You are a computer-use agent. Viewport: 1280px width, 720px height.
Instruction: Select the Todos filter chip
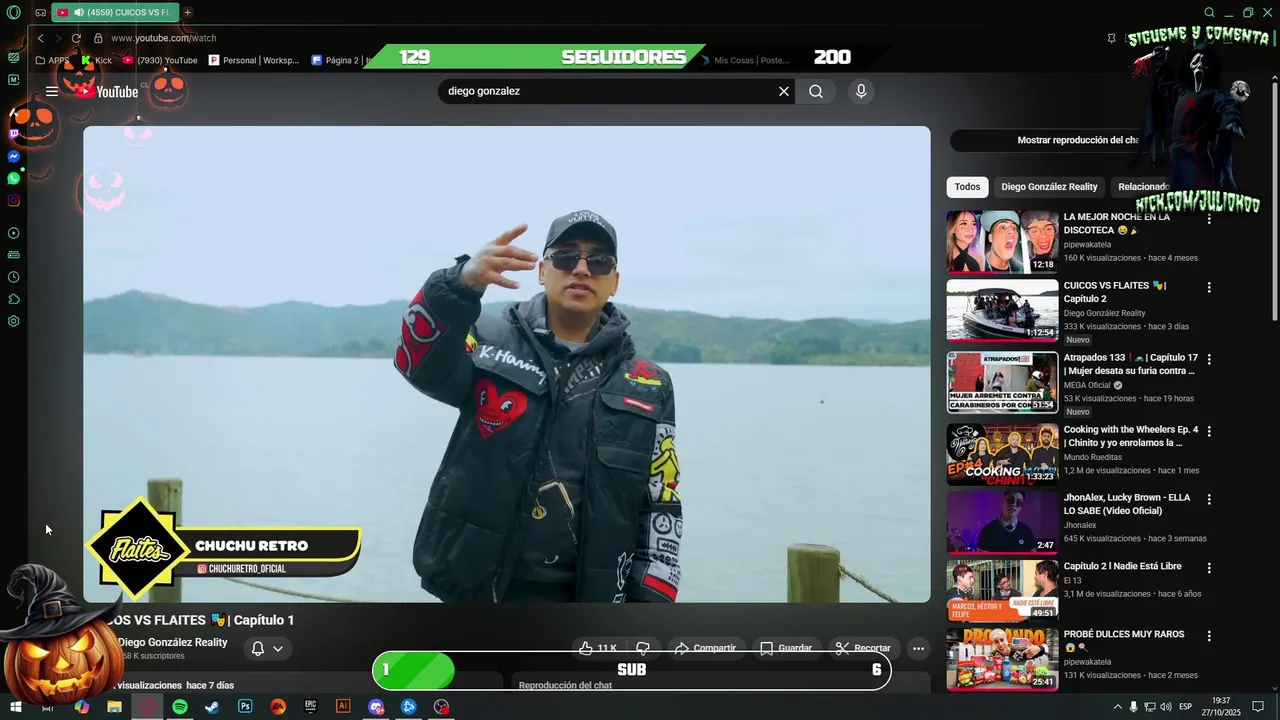[x=967, y=187]
